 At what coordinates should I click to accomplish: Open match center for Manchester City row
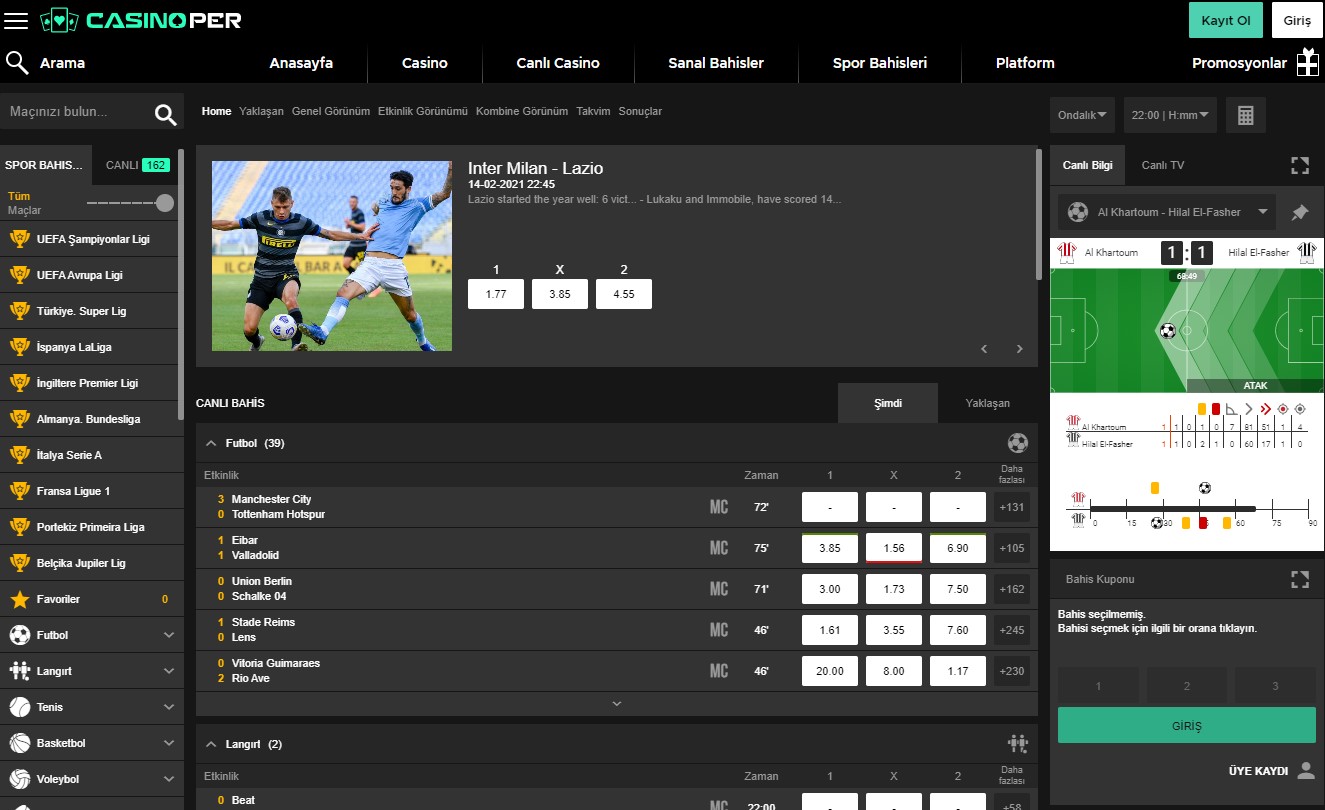click(719, 507)
